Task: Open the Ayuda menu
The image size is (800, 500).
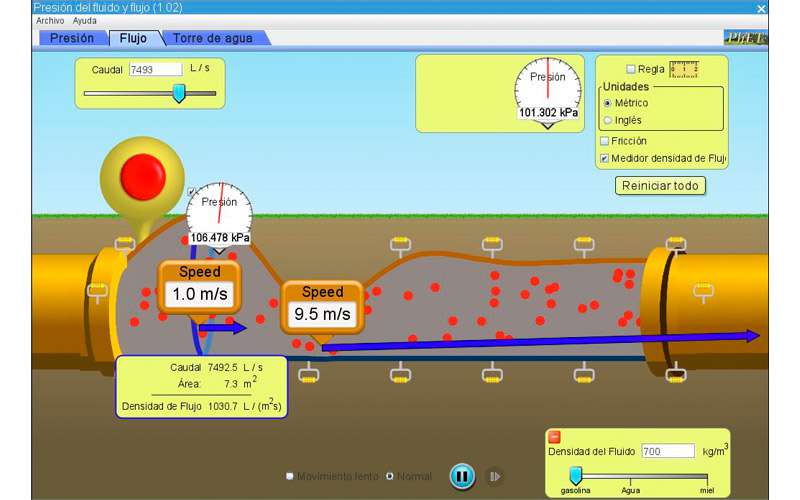Action: pyautogui.click(x=85, y=20)
